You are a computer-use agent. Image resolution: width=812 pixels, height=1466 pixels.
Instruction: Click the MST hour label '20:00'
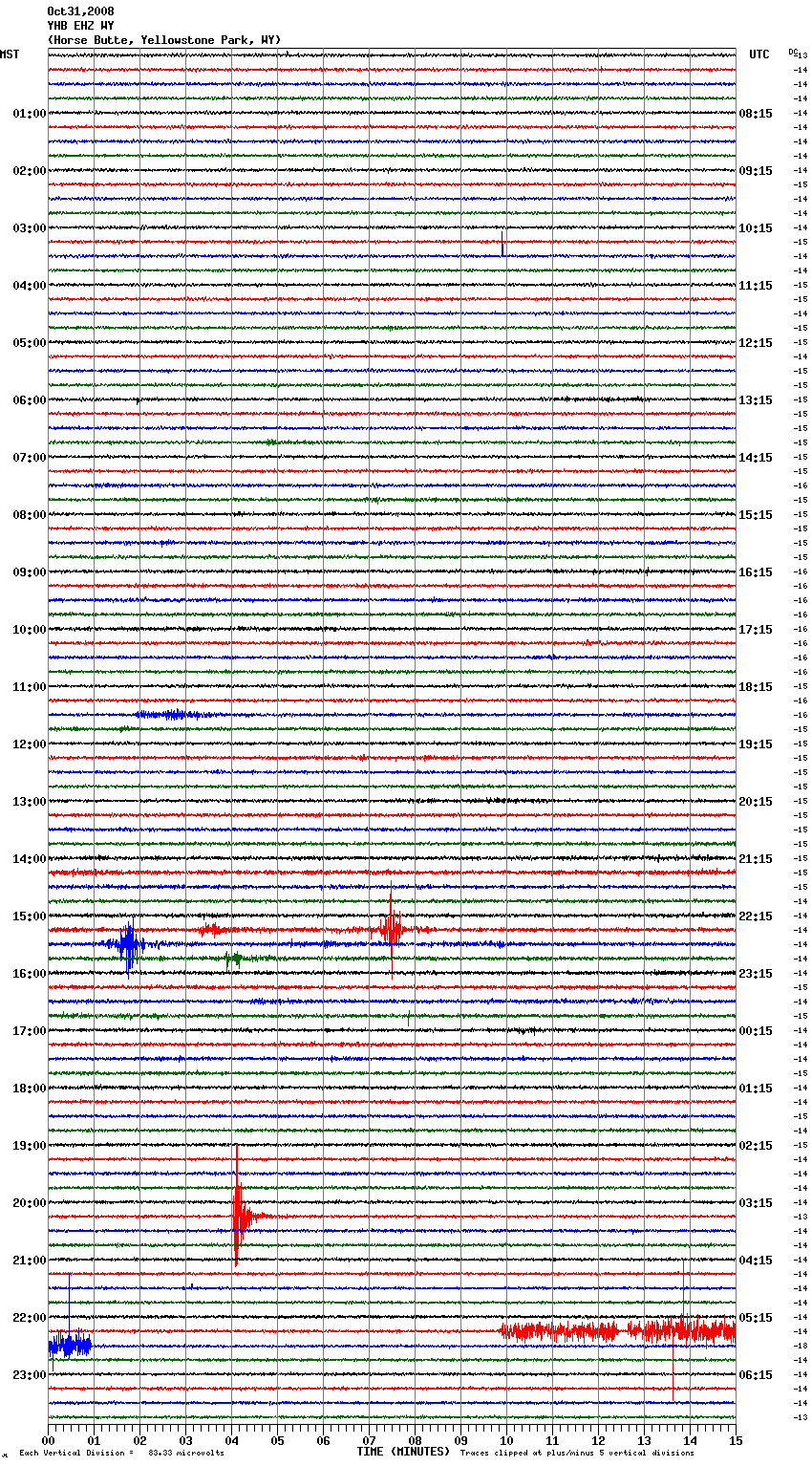tap(30, 1203)
